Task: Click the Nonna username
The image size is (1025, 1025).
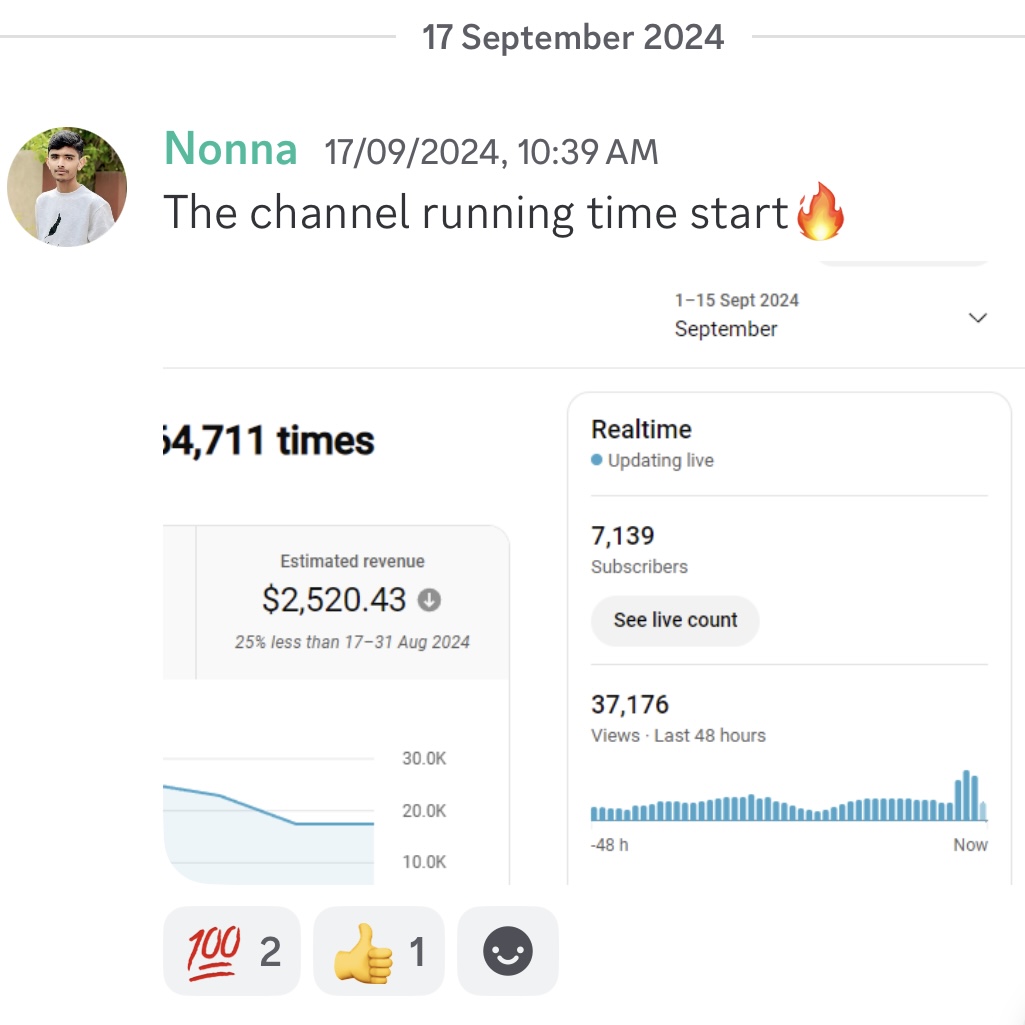Action: pos(231,148)
